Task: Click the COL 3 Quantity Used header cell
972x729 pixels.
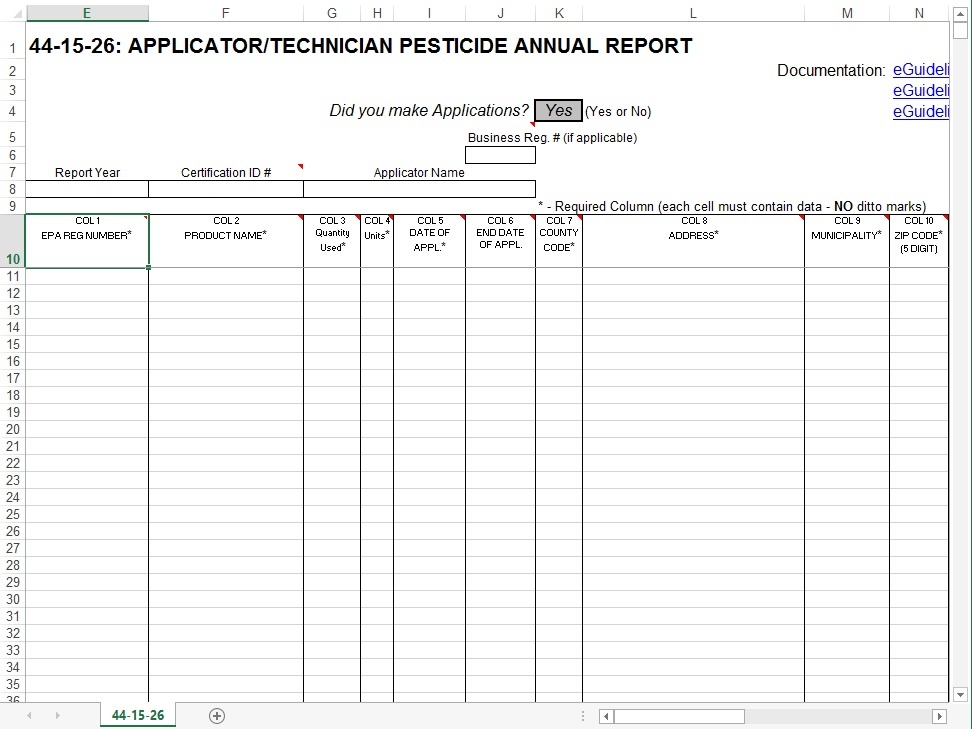Action: click(332, 241)
